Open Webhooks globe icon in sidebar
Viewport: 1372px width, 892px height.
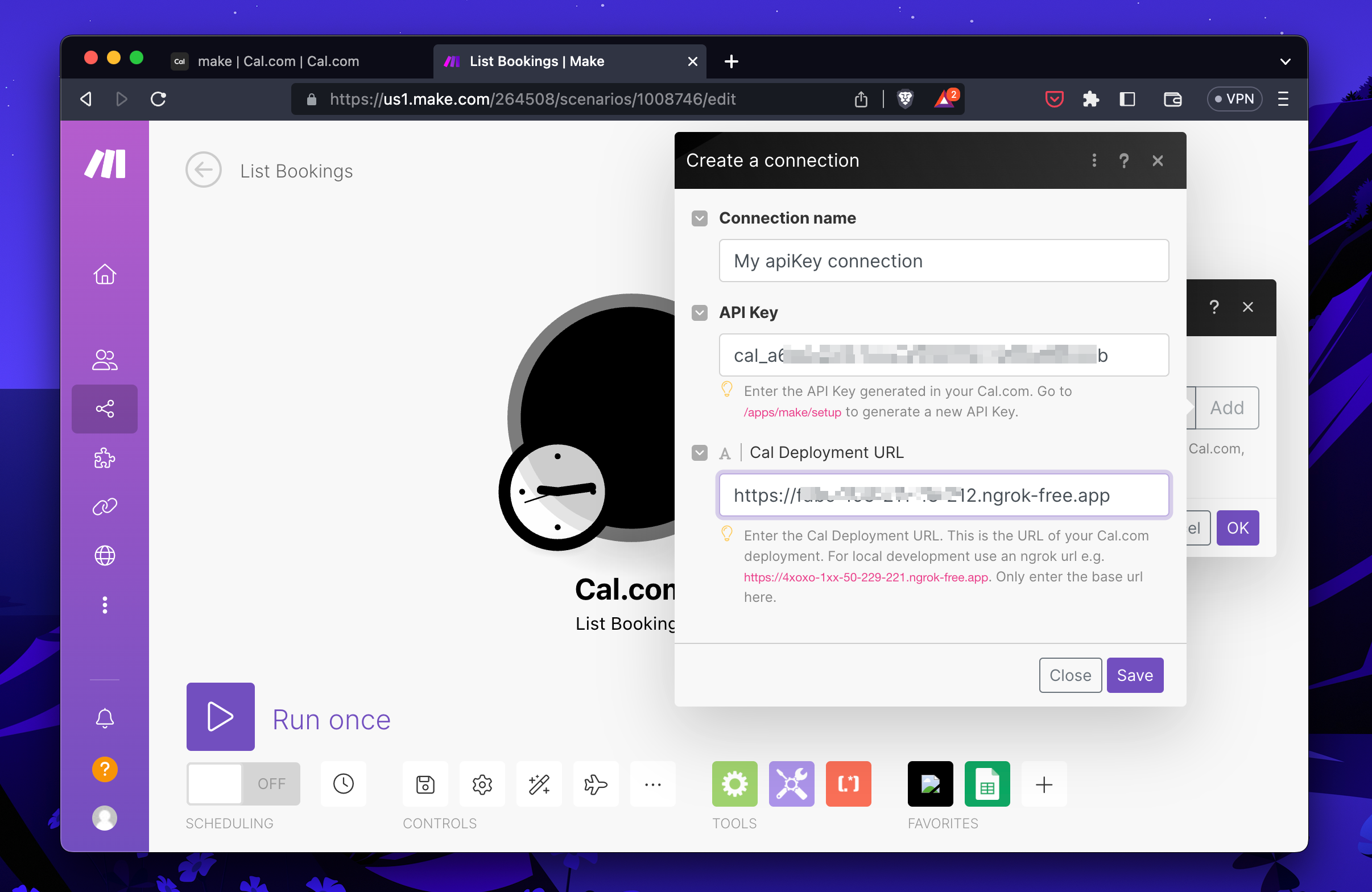pos(104,555)
